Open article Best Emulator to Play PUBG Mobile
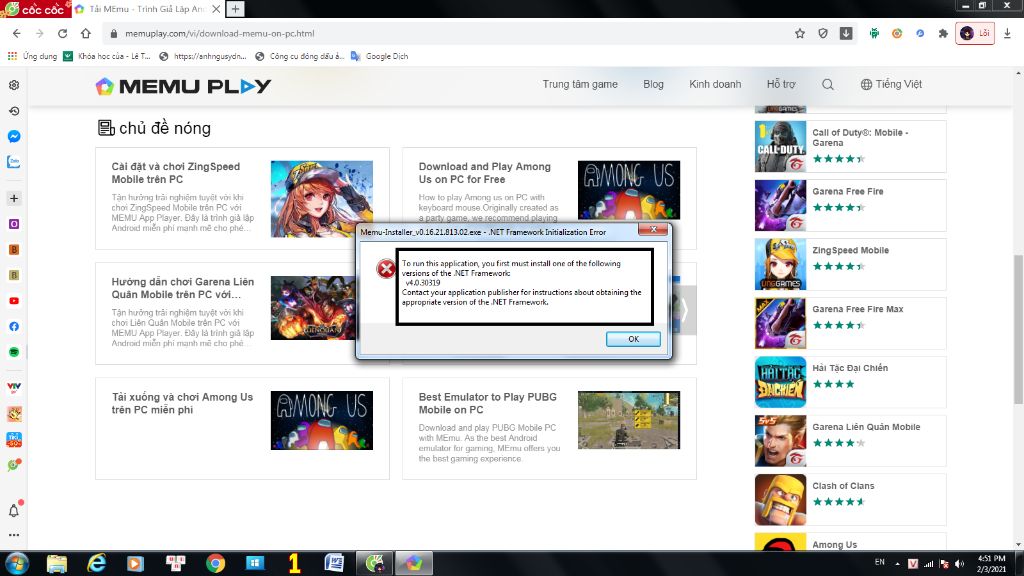1024x576 pixels. [487, 403]
